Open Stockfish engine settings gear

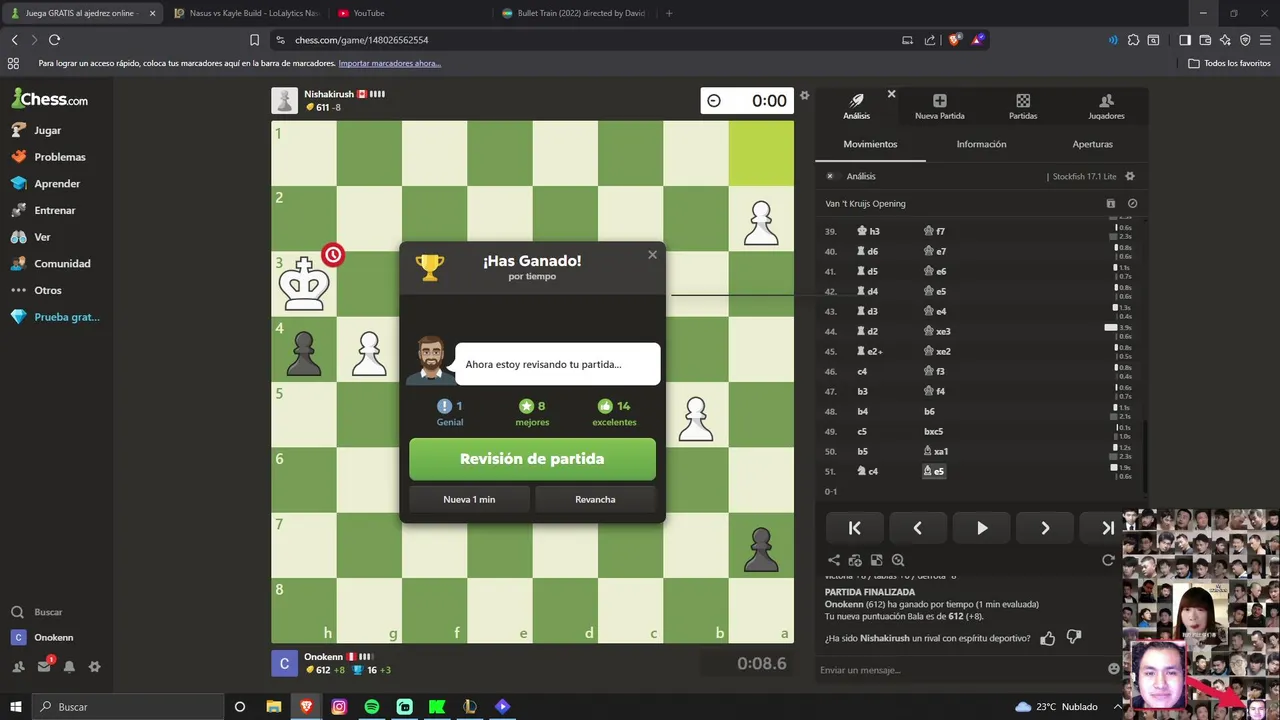tap(1130, 176)
